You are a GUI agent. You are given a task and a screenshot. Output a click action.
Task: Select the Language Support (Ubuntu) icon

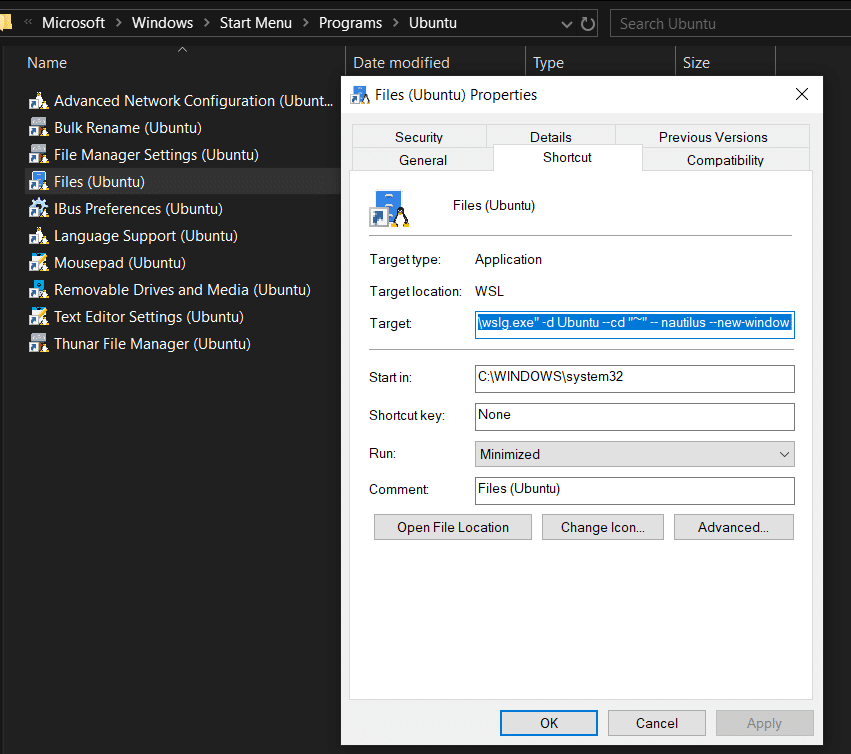[x=34, y=235]
